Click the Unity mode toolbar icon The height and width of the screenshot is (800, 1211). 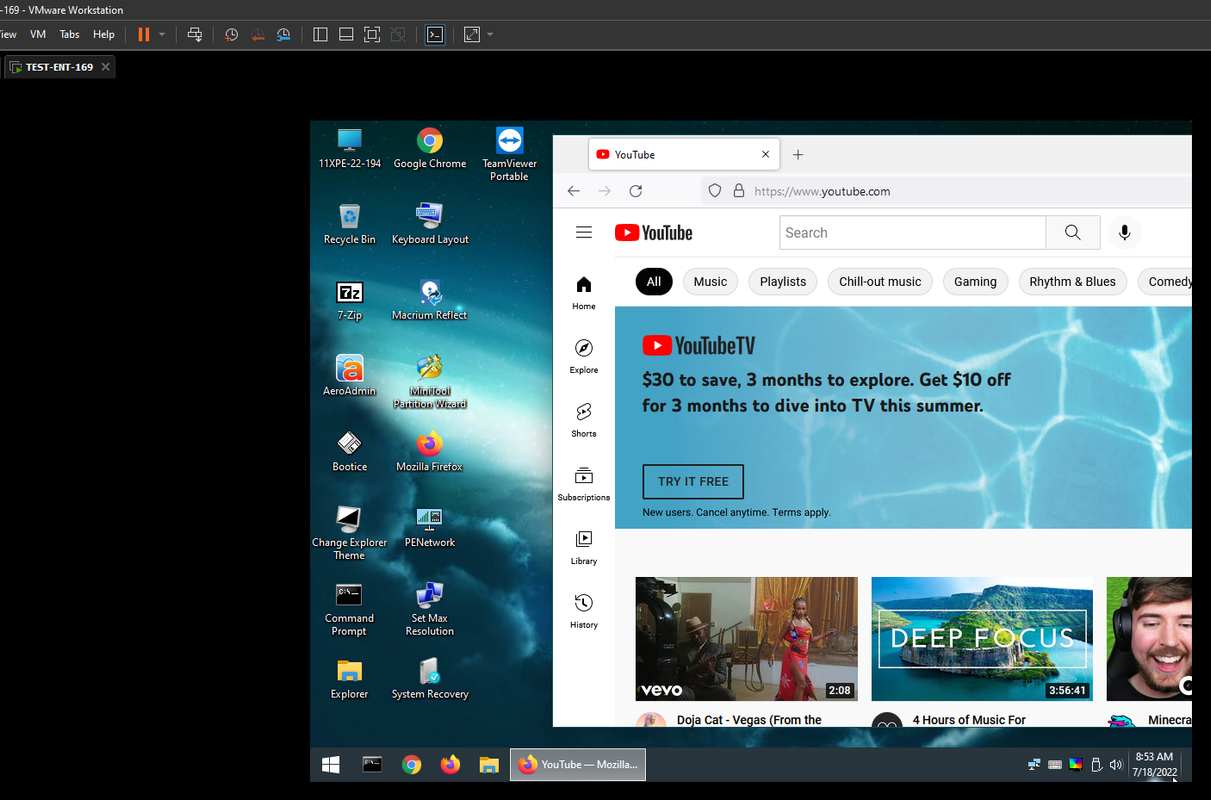[x=398, y=34]
